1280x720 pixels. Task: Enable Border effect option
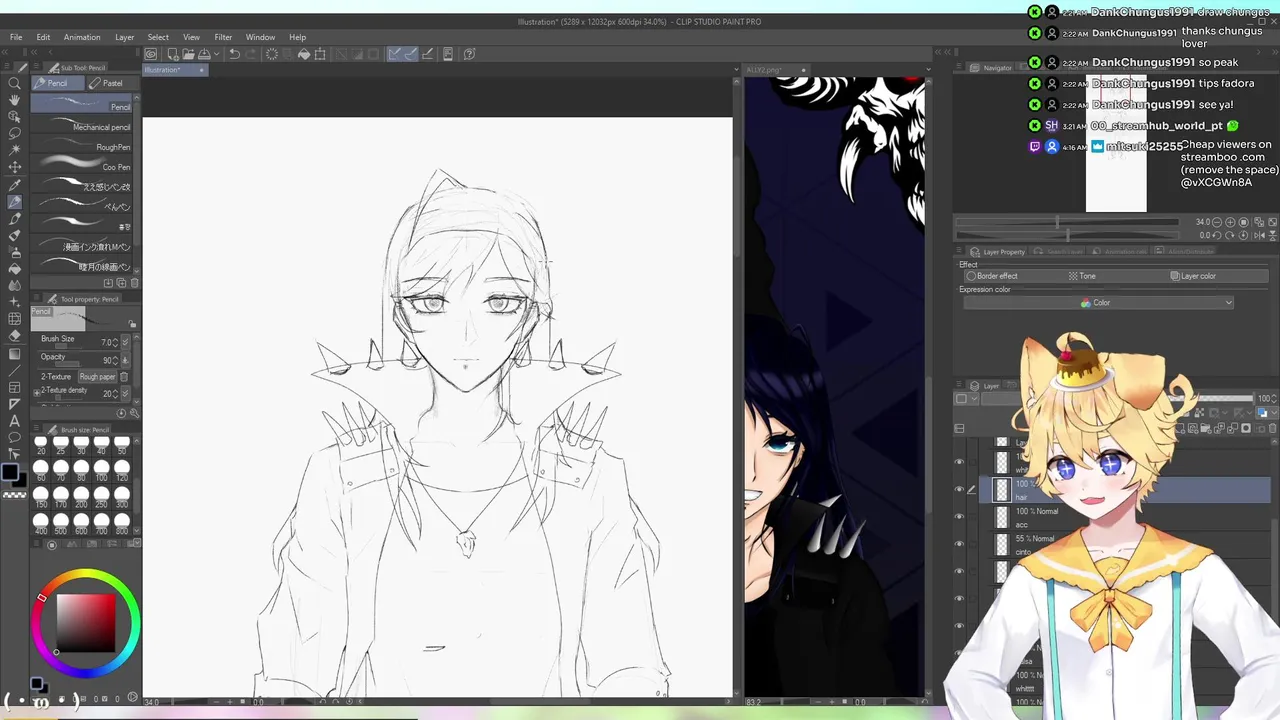[x=992, y=276]
